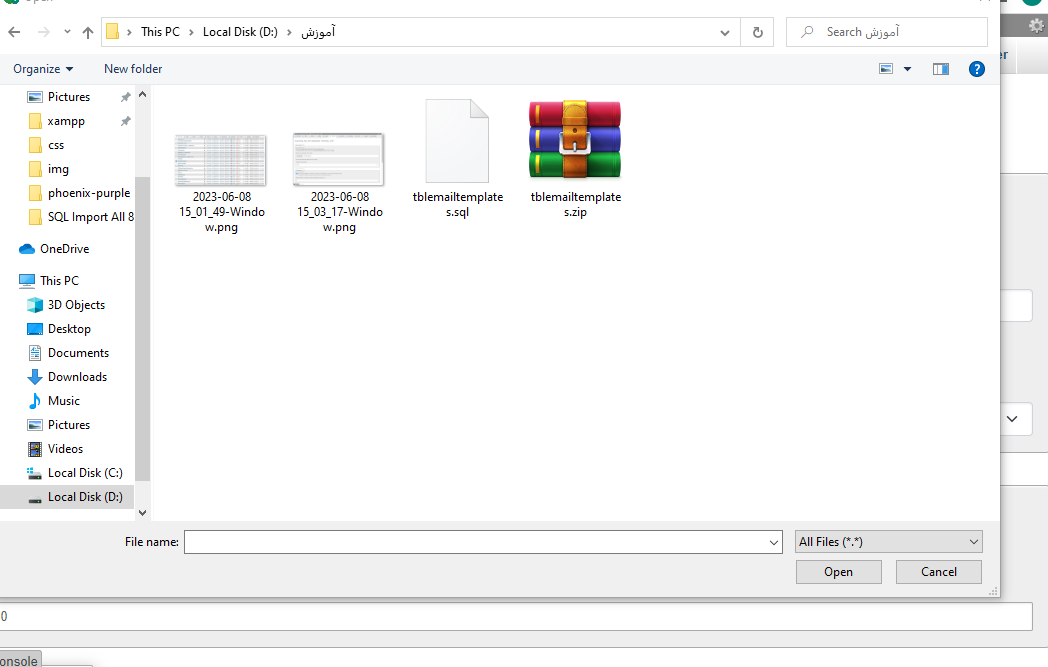
Task: Open the recent locations chevron
Action: tap(67, 31)
